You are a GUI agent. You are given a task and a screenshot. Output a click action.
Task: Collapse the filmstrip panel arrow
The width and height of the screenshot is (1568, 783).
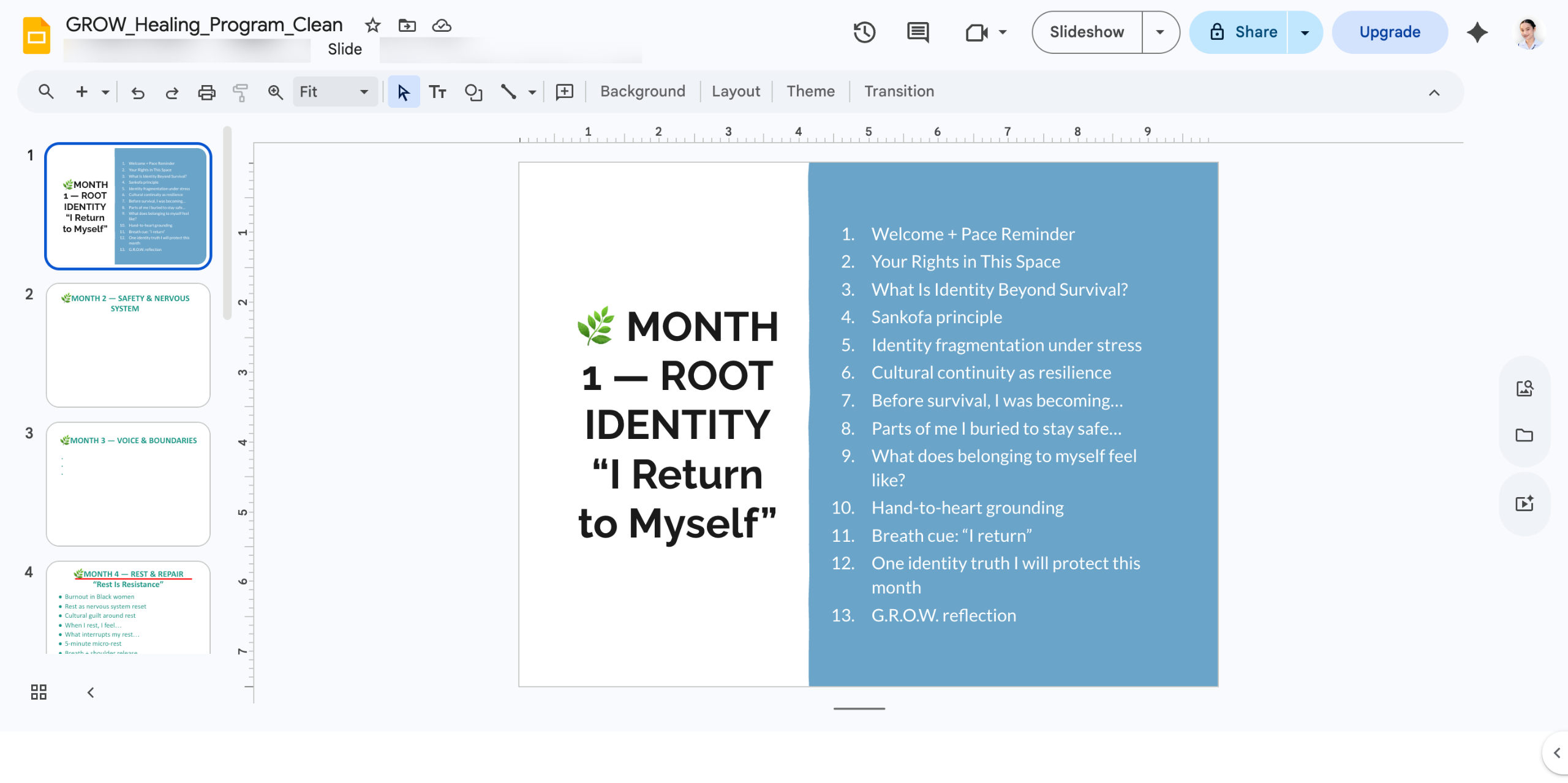(x=91, y=692)
